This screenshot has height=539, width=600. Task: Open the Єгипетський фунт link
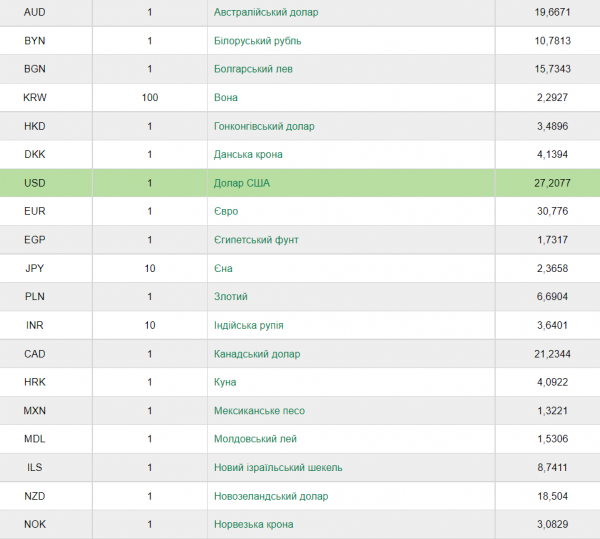coord(256,240)
